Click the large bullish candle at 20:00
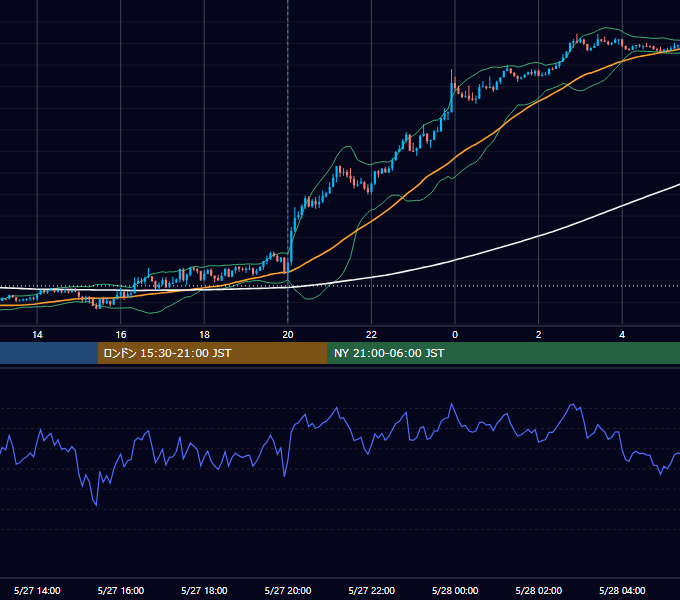Screen dimensions: 680x600 tap(291, 245)
